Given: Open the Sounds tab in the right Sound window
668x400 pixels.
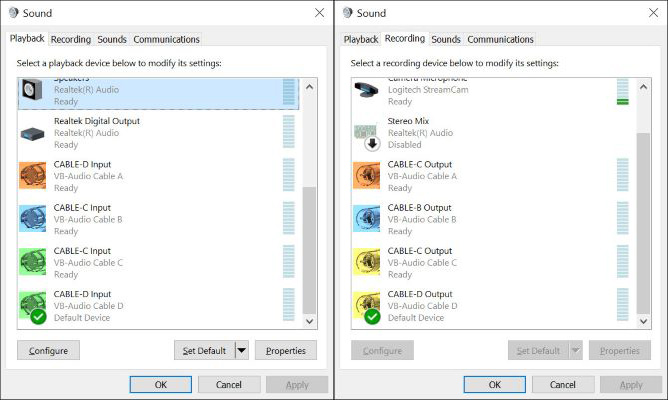Looking at the screenshot, I should [x=446, y=39].
